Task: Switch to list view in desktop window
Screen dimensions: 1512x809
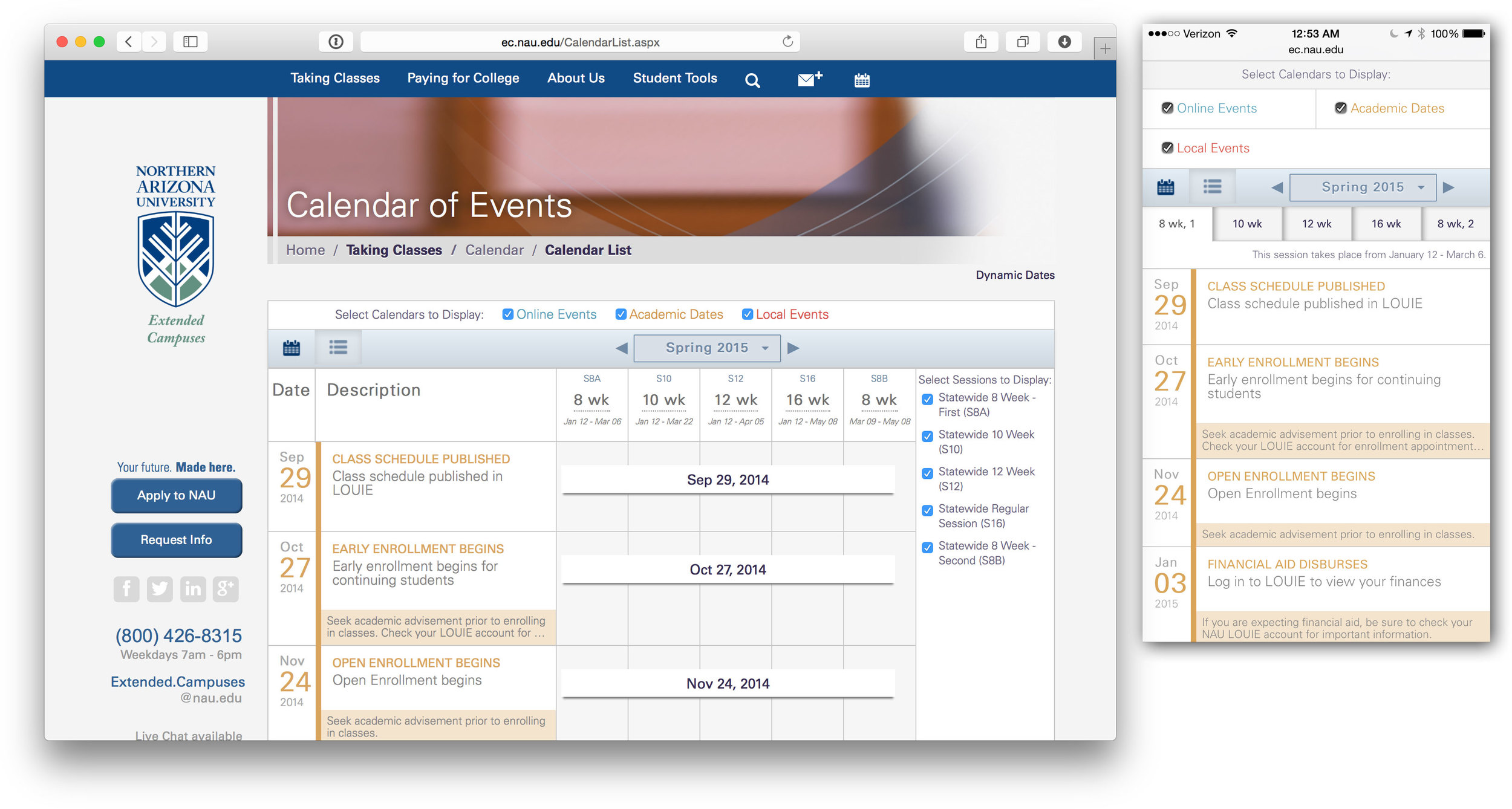Action: 338,348
